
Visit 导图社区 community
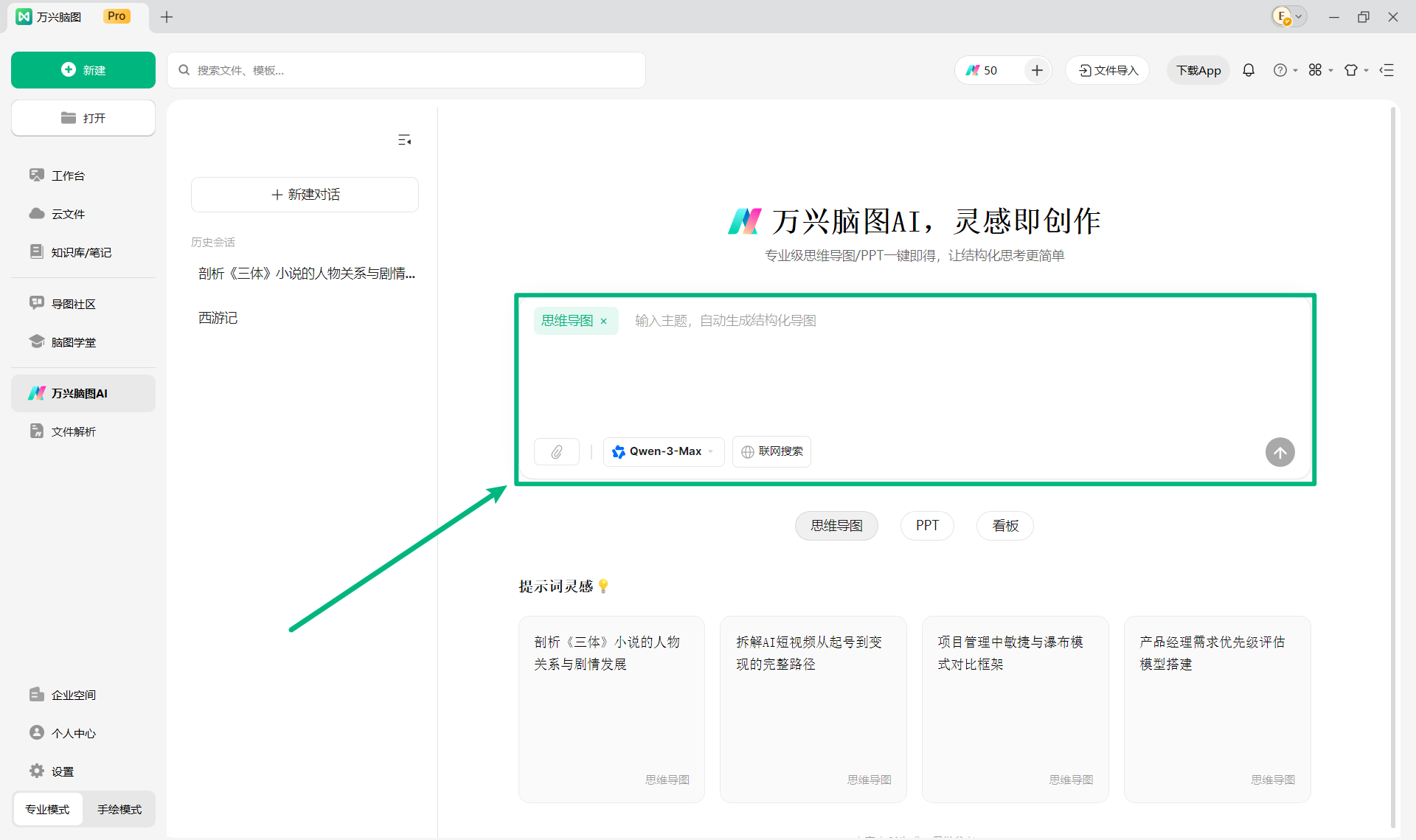[x=83, y=304]
